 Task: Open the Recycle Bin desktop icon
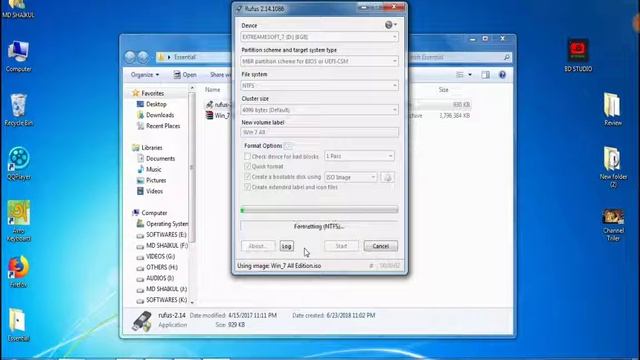18,110
